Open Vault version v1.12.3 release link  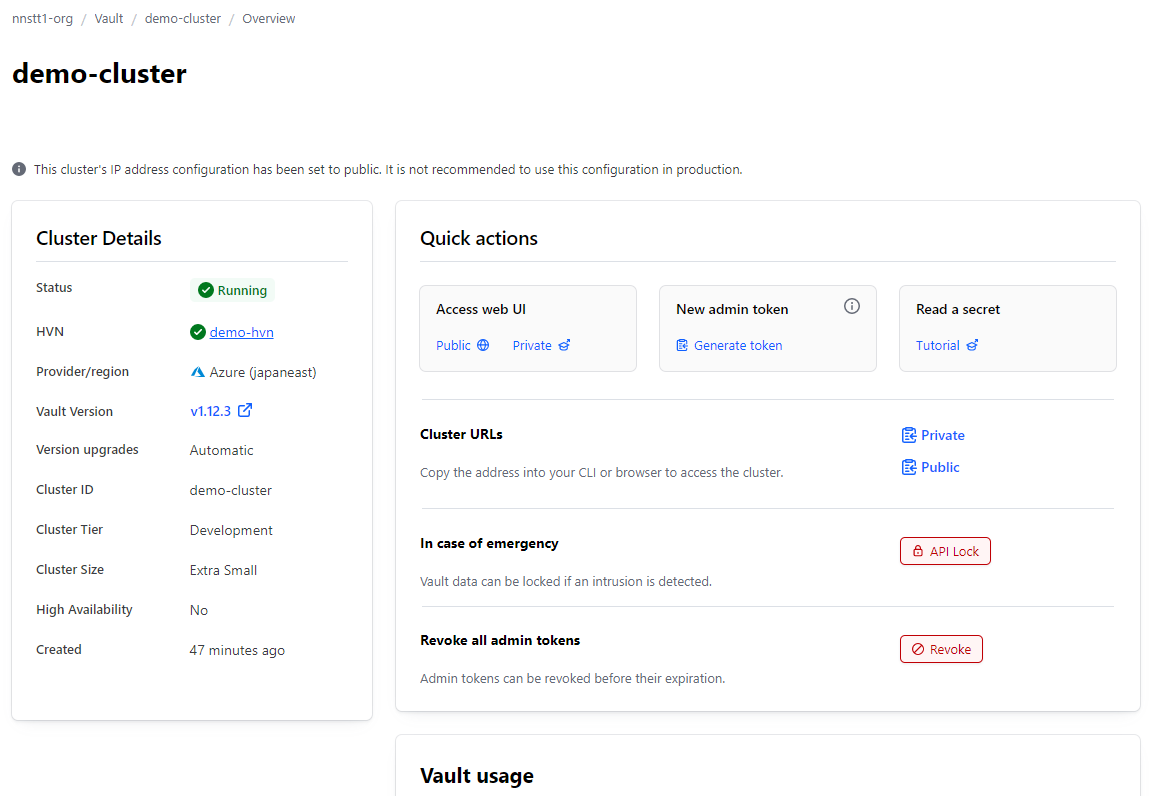(x=211, y=411)
